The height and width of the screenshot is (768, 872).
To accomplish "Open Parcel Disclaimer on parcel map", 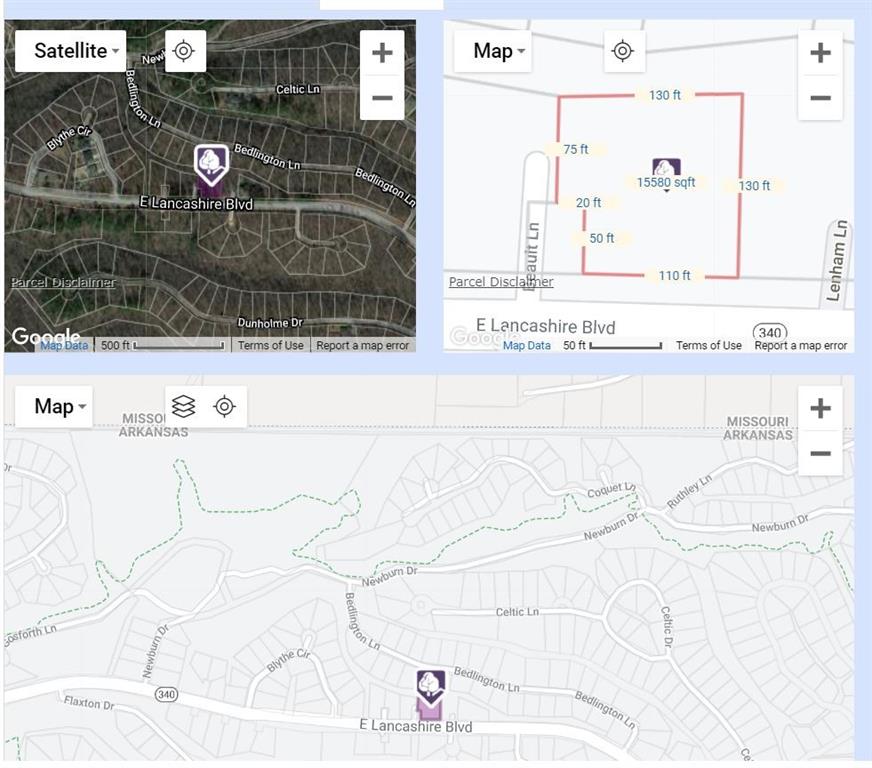I will point(501,282).
